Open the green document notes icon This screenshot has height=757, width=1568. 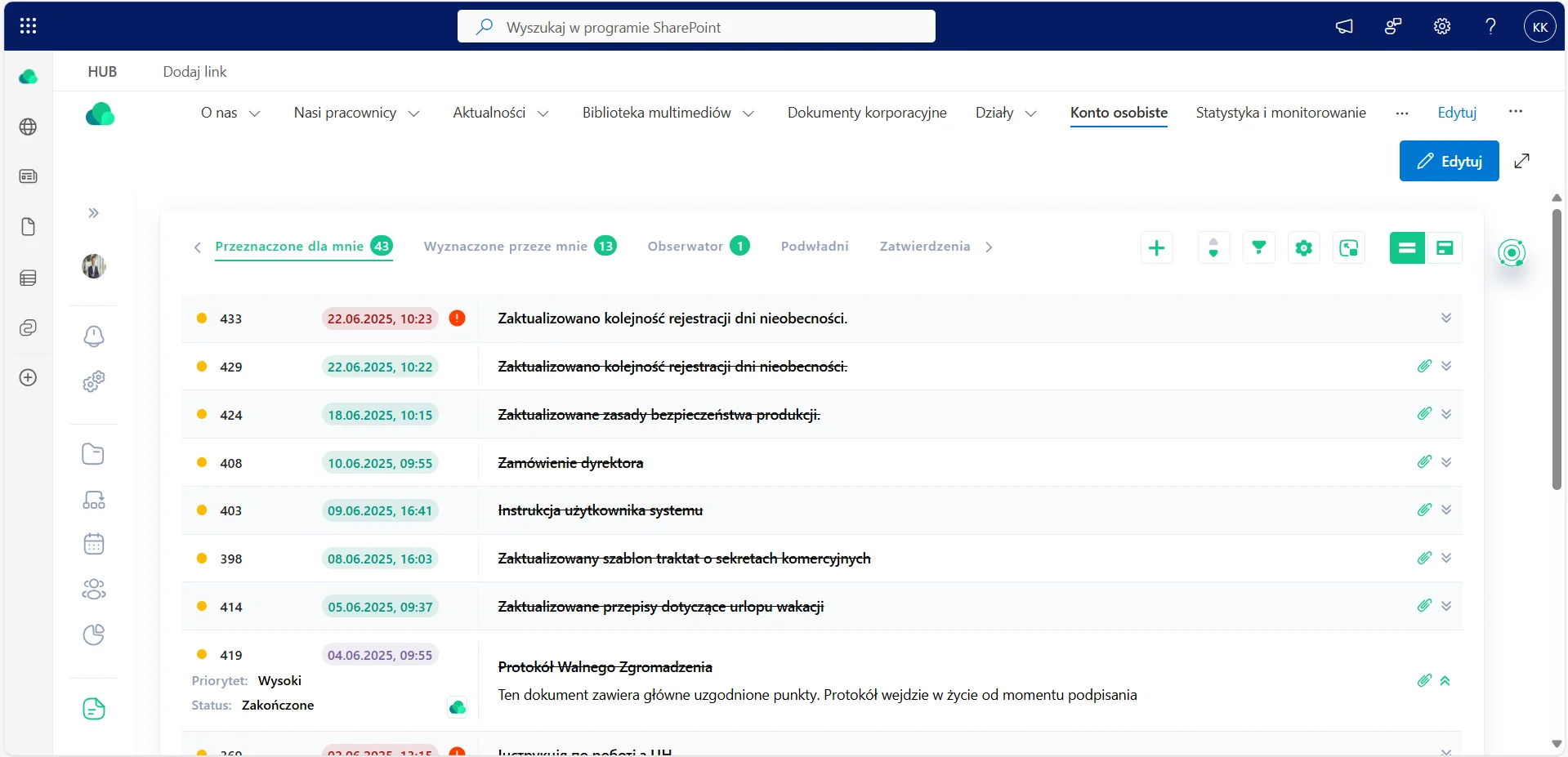click(x=94, y=709)
